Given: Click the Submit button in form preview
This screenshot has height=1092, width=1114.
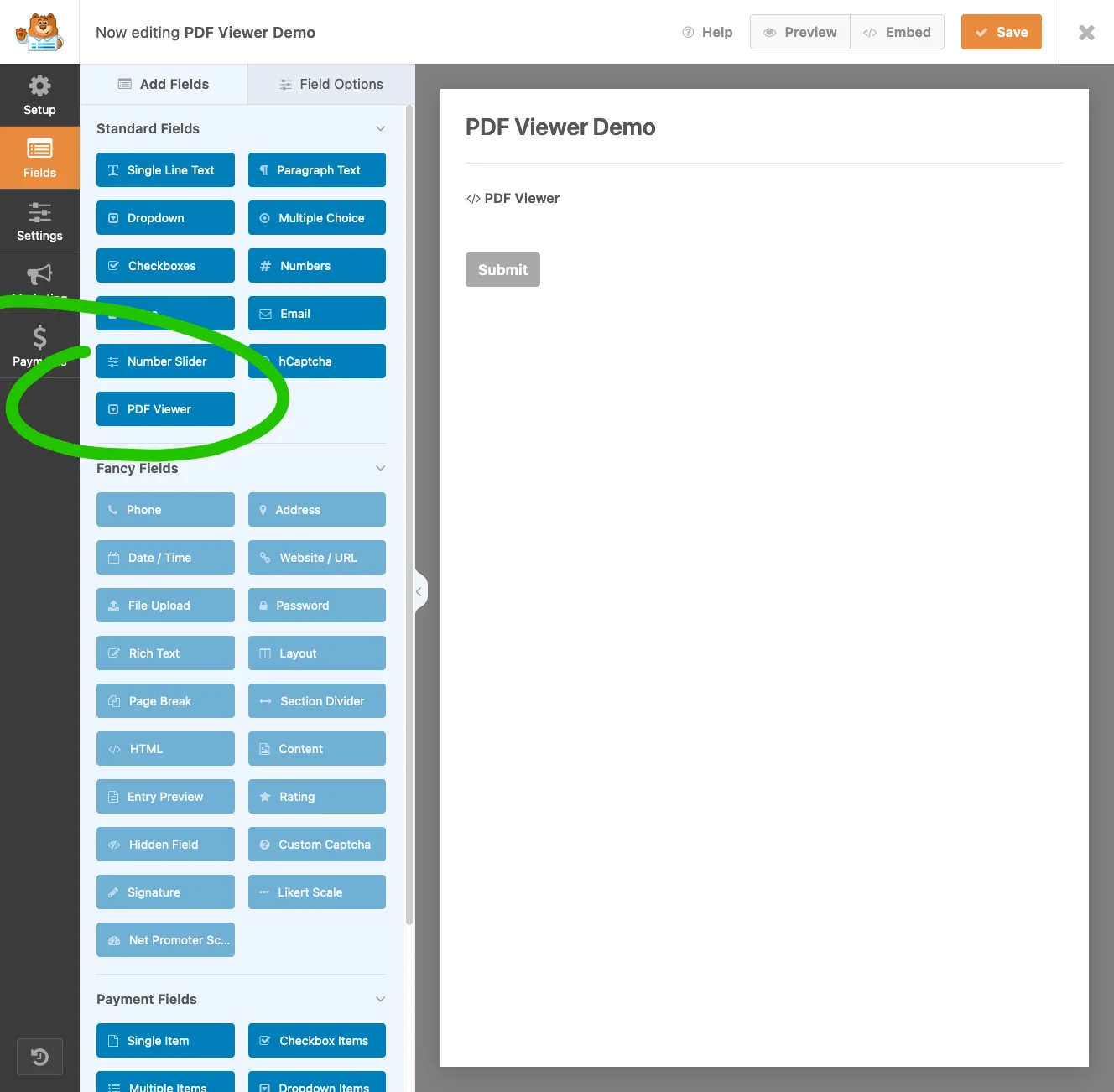Looking at the screenshot, I should coord(502,270).
